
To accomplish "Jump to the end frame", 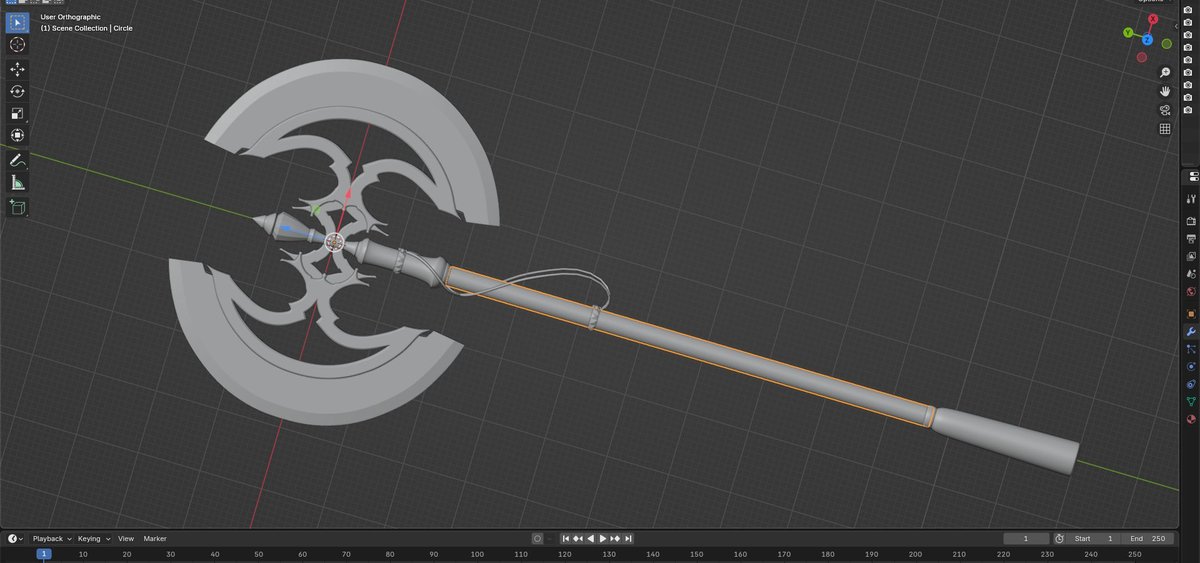I will coord(629,538).
